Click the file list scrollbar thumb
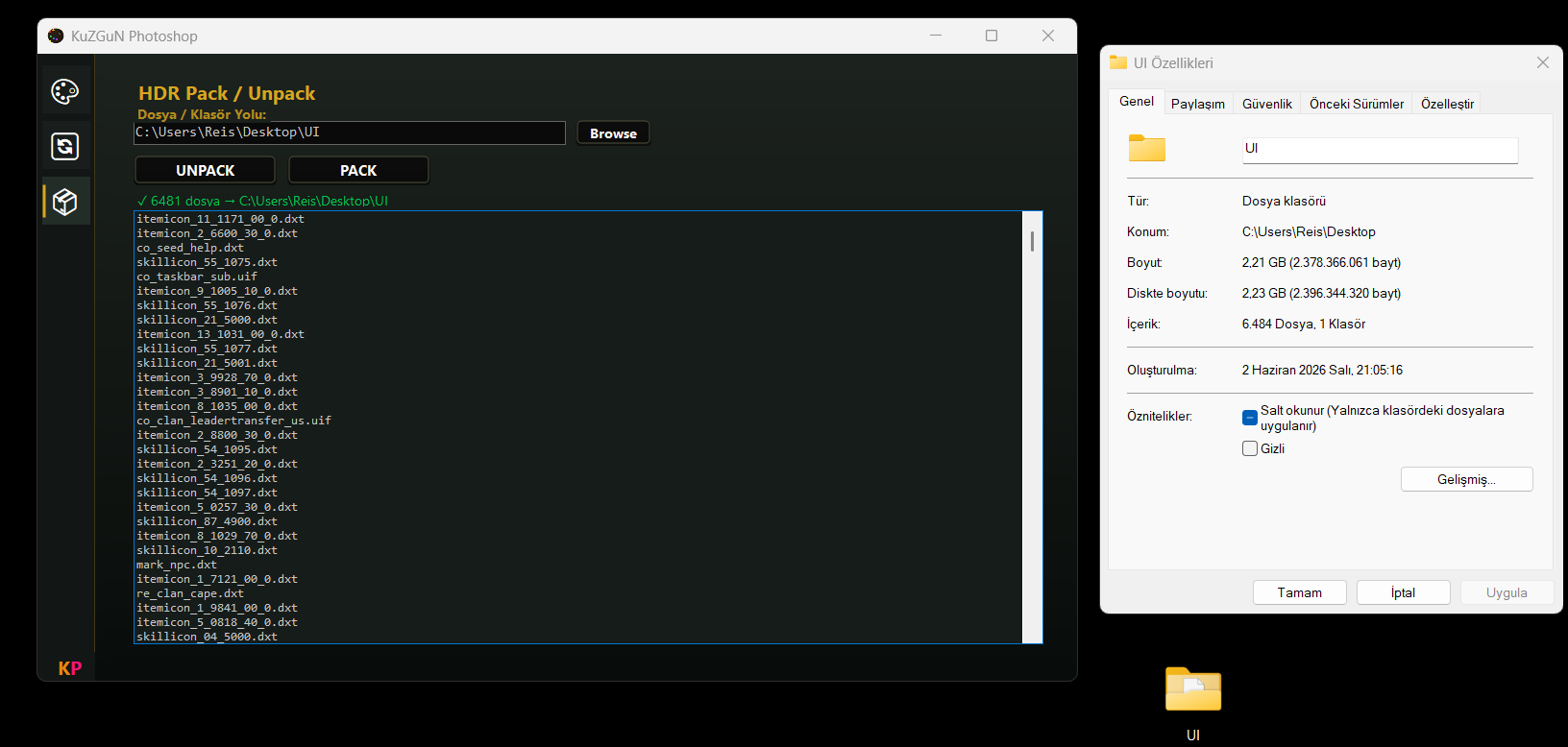Image resolution: width=1568 pixels, height=747 pixels. click(1032, 241)
